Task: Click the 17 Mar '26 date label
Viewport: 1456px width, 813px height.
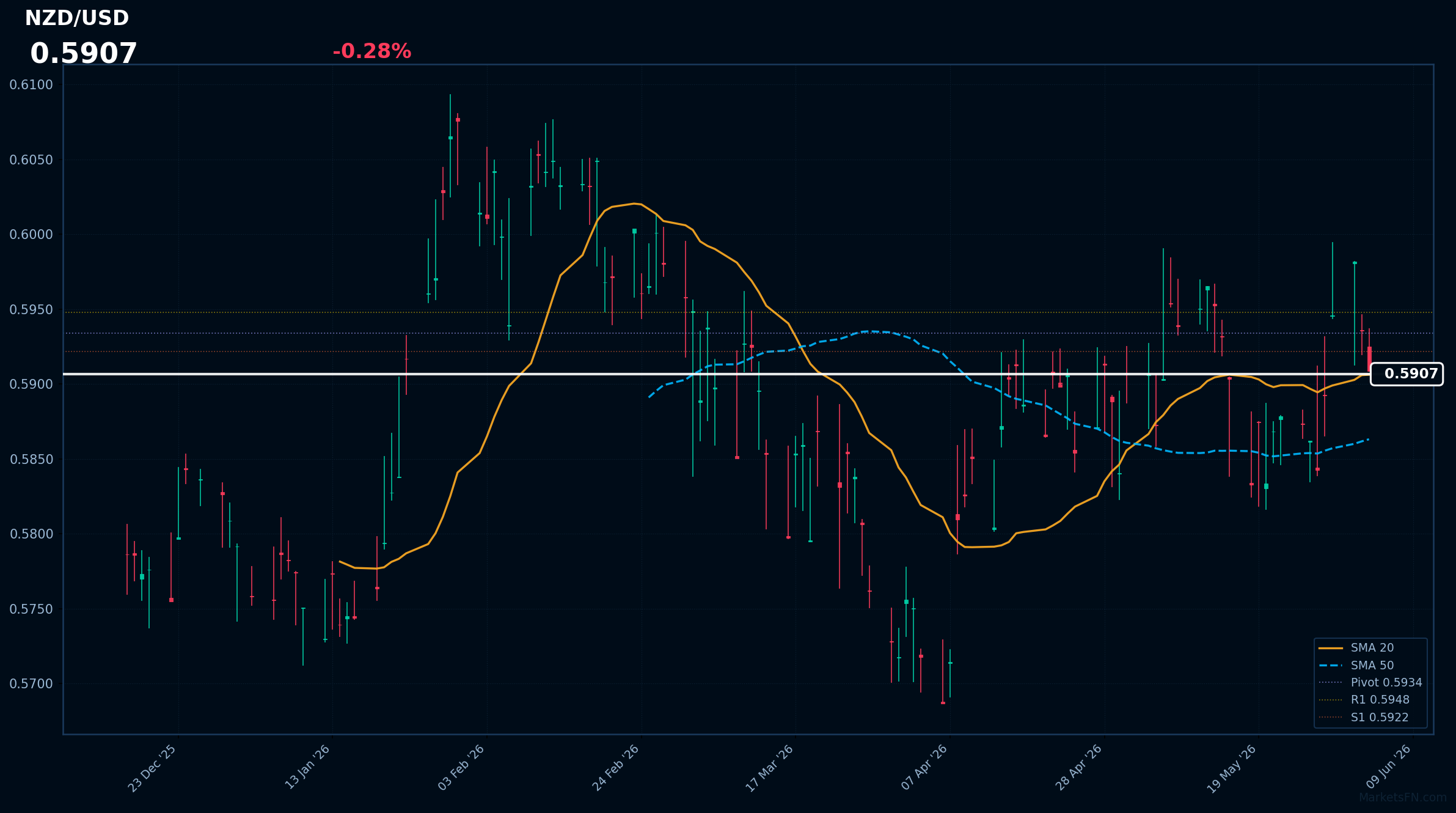Action: tap(769, 768)
